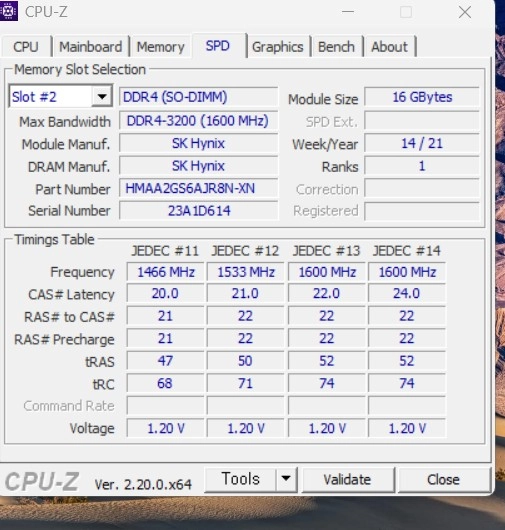Click the empty Registered field

(422, 211)
